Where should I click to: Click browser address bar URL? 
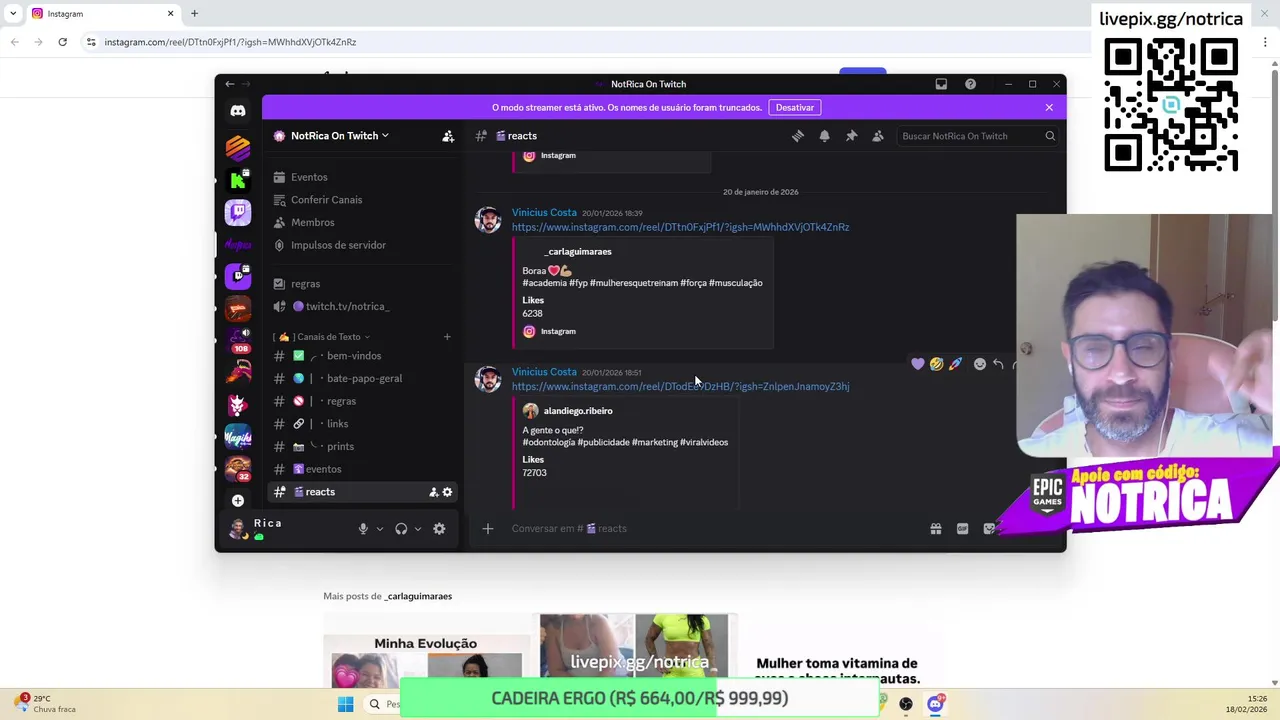[x=230, y=42]
